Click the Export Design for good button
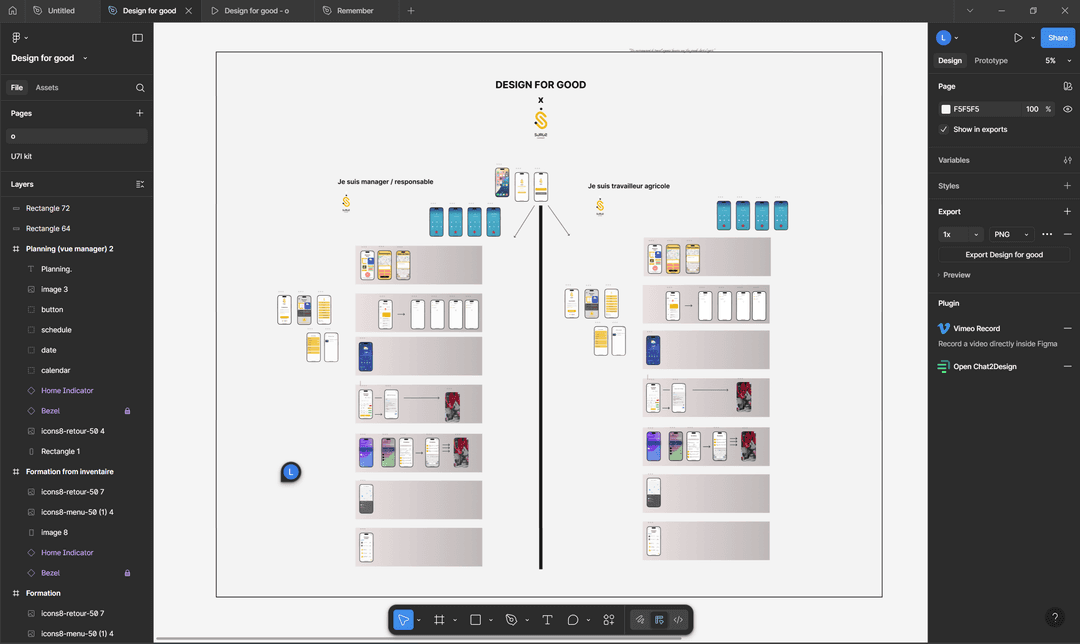Viewport: 1080px width, 644px height. click(x=1004, y=254)
